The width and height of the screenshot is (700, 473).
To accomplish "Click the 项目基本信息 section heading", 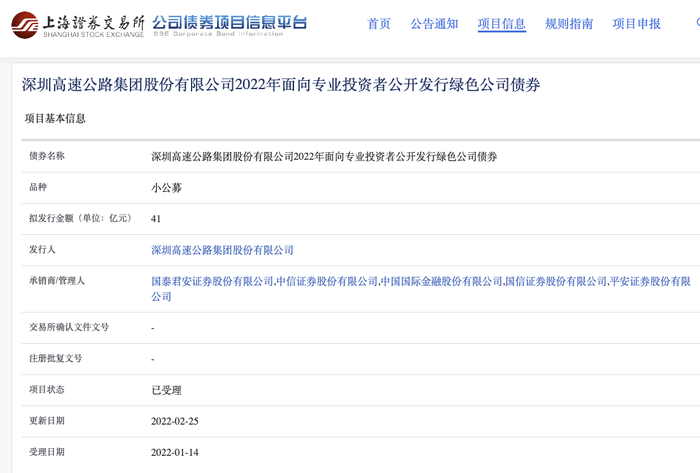I will tap(55, 118).
